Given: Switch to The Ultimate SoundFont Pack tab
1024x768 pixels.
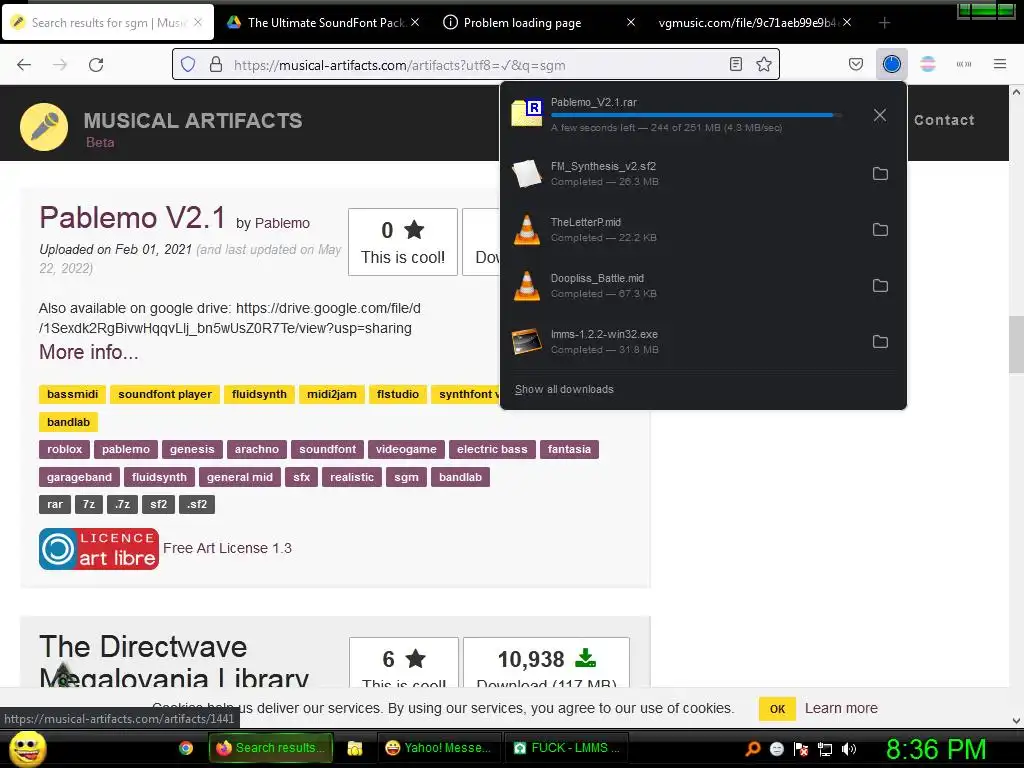Looking at the screenshot, I should (x=324, y=23).
